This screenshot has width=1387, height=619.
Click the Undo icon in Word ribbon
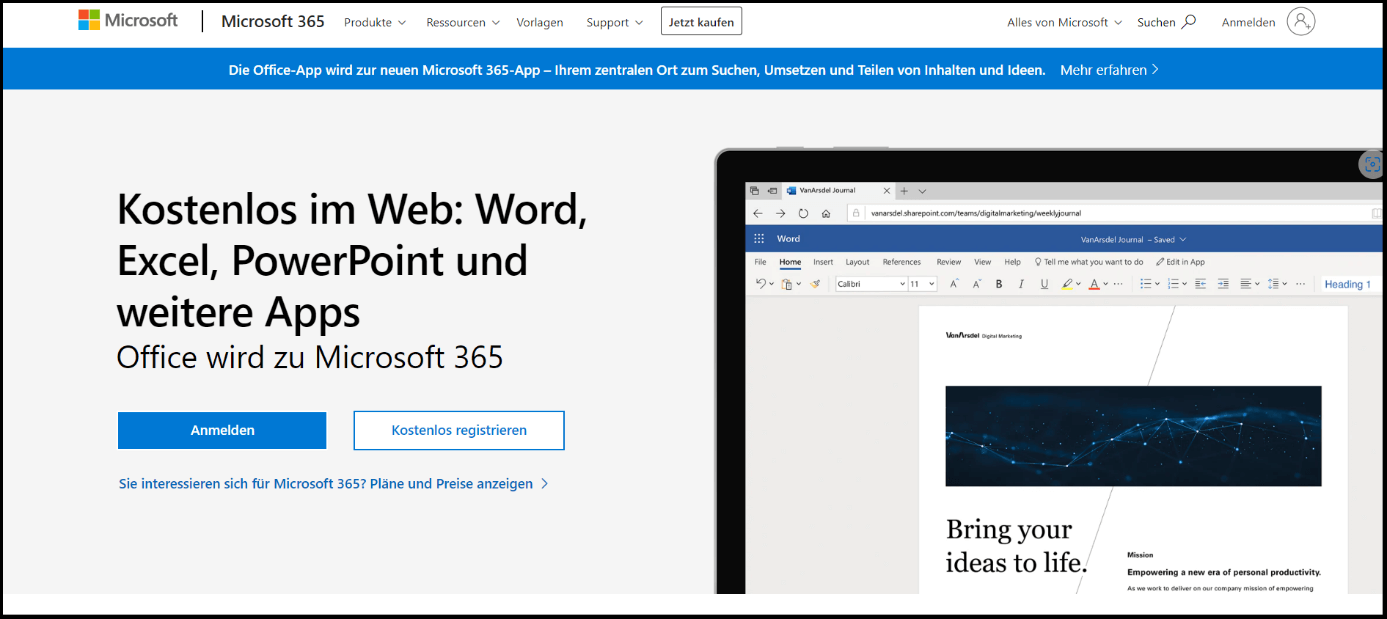click(761, 284)
